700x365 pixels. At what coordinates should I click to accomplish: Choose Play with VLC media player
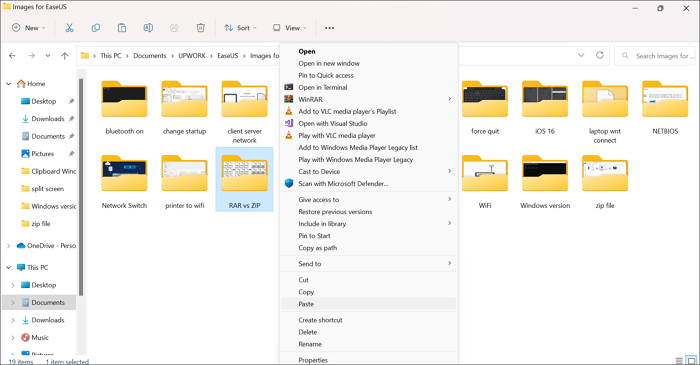pos(369,136)
